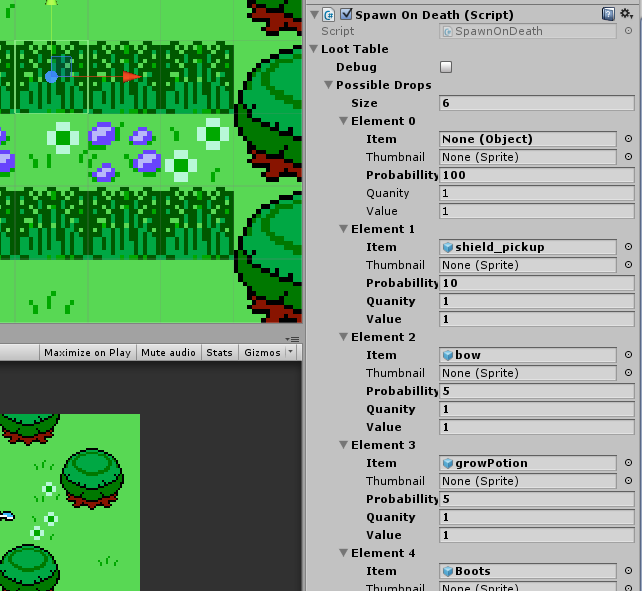The image size is (642, 591).
Task: Click the blue pivot handle of the move gizmo
Action: point(51,77)
